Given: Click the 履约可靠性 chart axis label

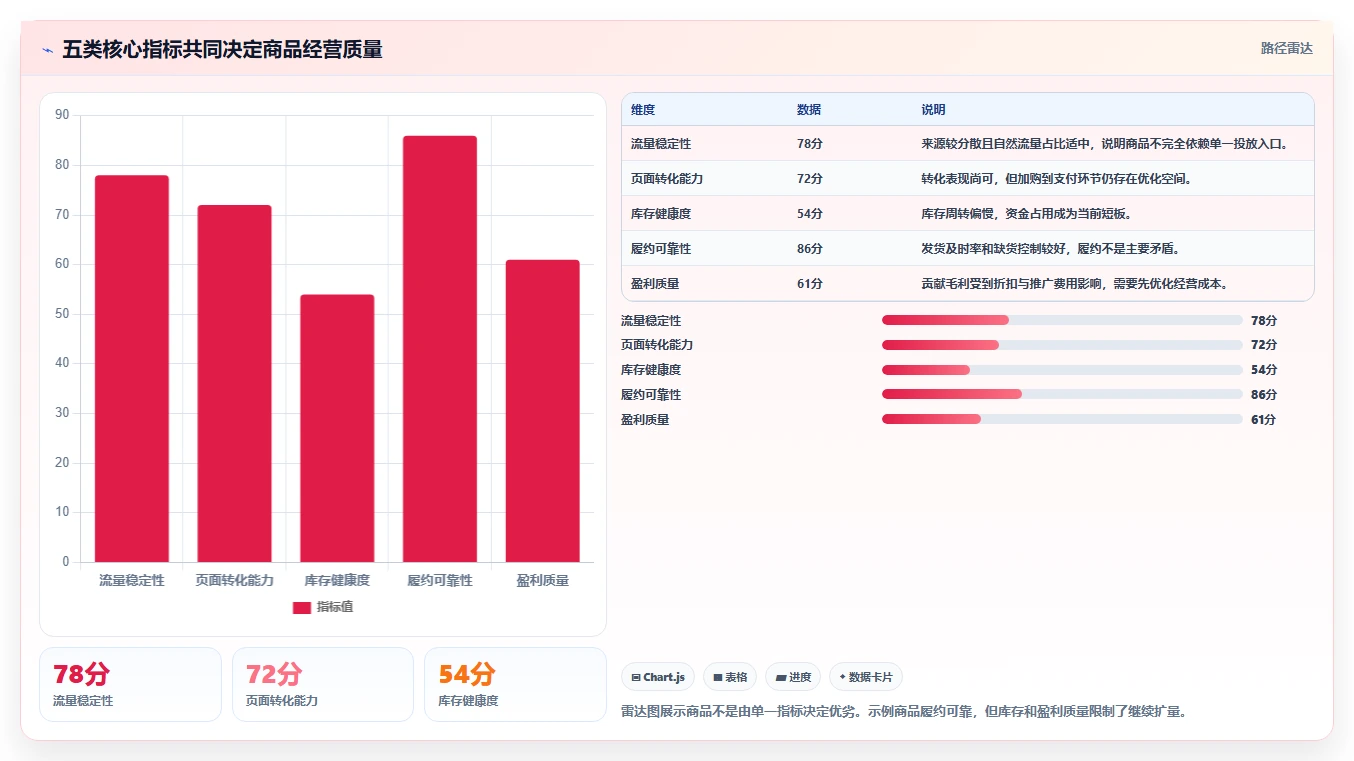Looking at the screenshot, I should [x=440, y=580].
